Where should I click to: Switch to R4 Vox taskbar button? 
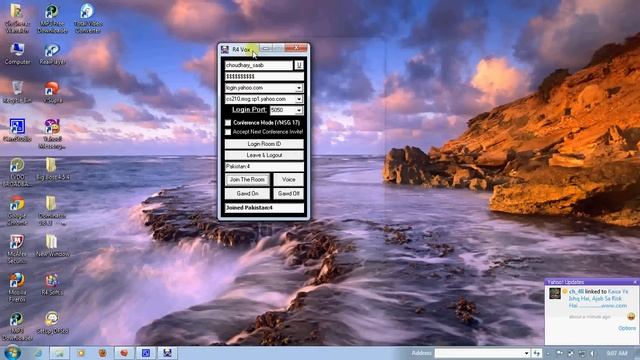tap(167, 353)
